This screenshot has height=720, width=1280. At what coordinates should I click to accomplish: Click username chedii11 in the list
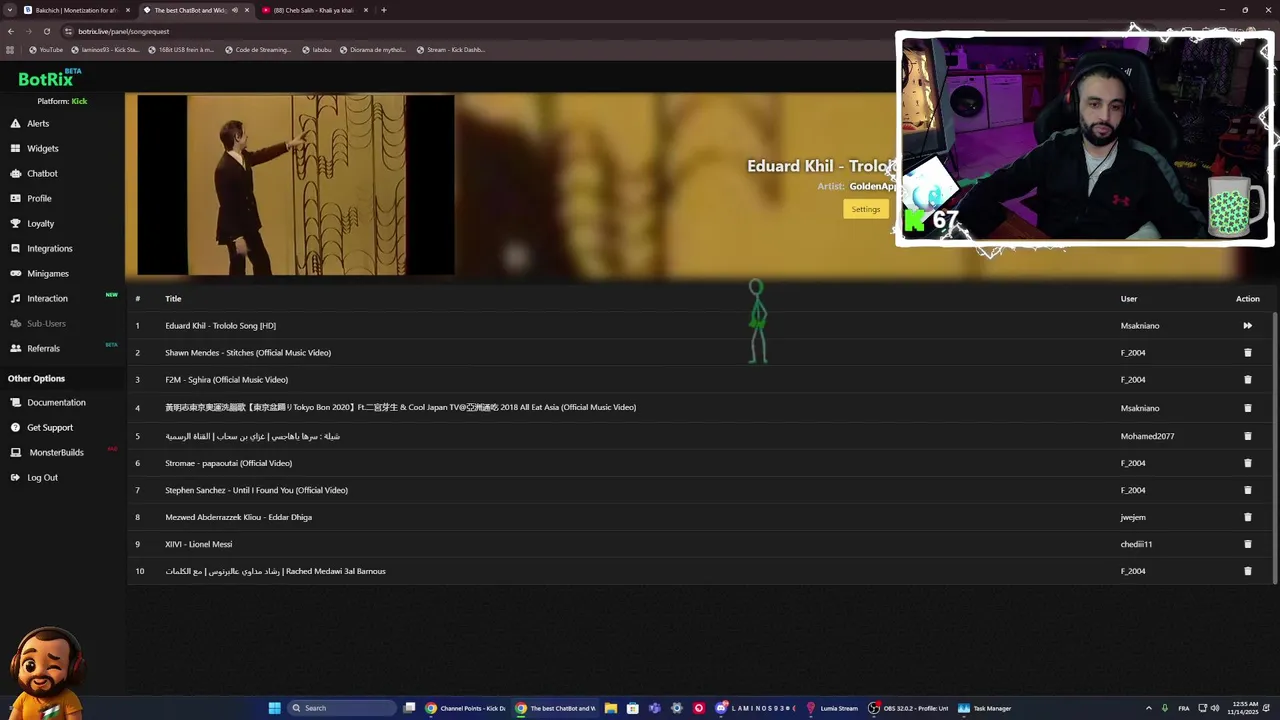(1136, 544)
